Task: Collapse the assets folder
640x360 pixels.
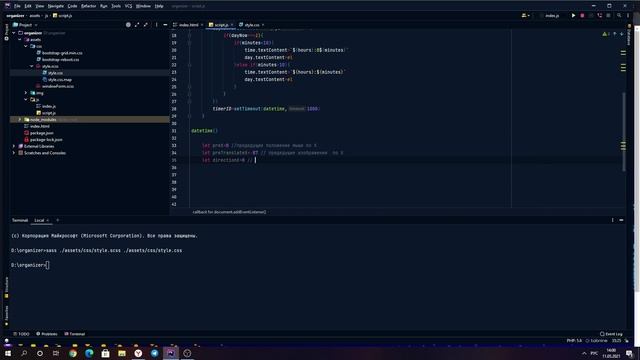Action: tap(20, 40)
